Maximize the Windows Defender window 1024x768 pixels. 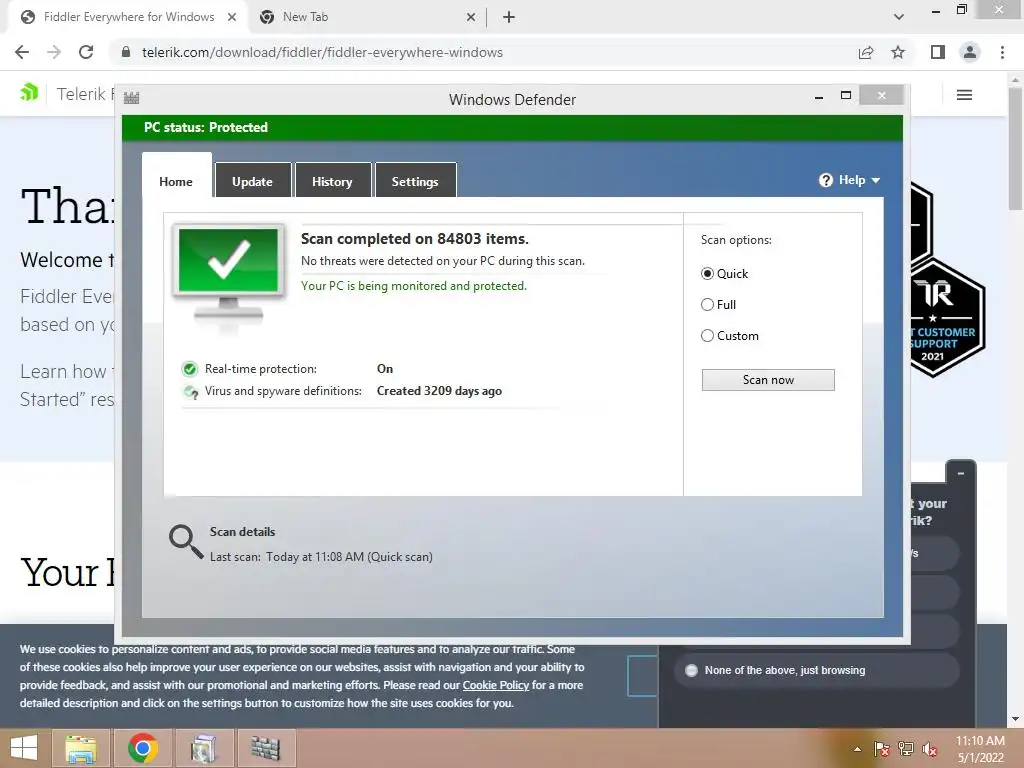click(846, 95)
